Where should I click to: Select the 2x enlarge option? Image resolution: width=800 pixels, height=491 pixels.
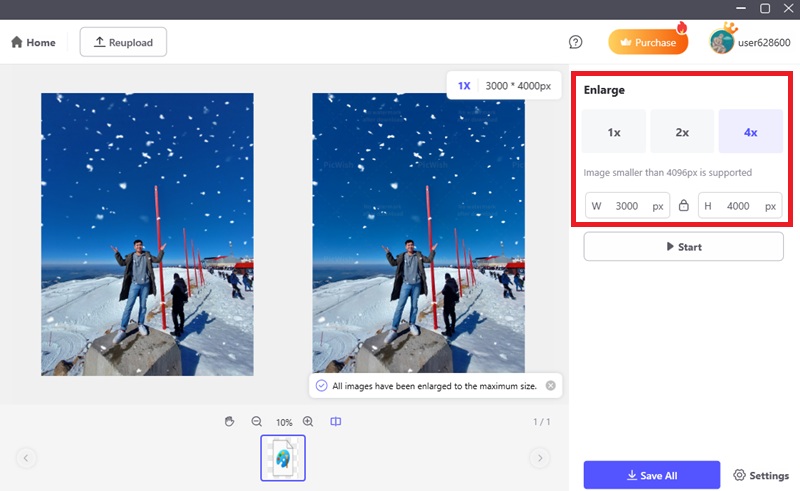pos(682,132)
